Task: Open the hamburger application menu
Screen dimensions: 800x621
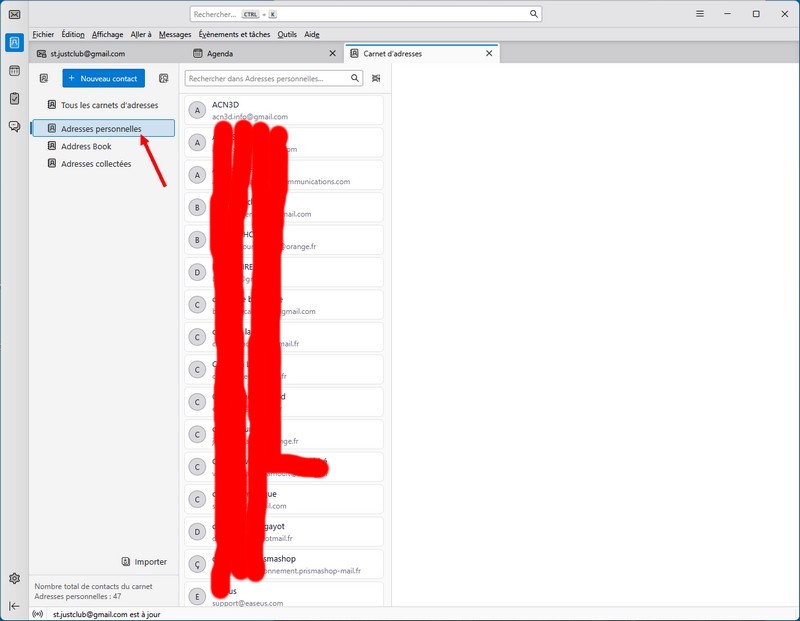Action: point(700,14)
